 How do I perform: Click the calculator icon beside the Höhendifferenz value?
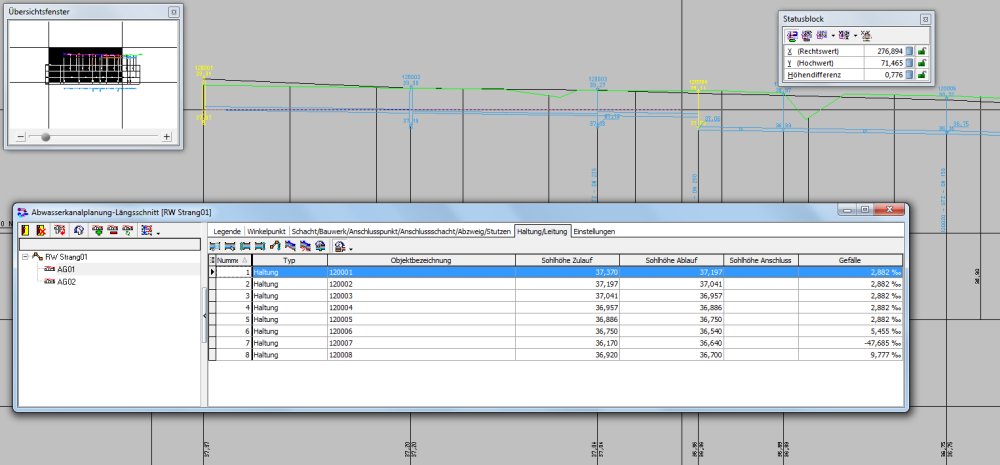[x=910, y=74]
